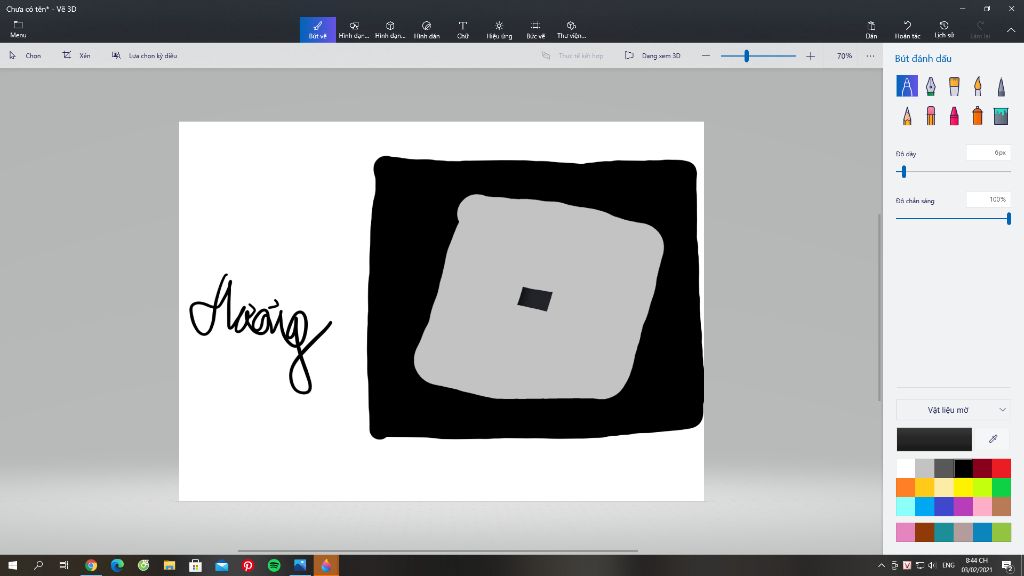Open the Chữ text tab
The height and width of the screenshot is (576, 1024).
pos(463,29)
